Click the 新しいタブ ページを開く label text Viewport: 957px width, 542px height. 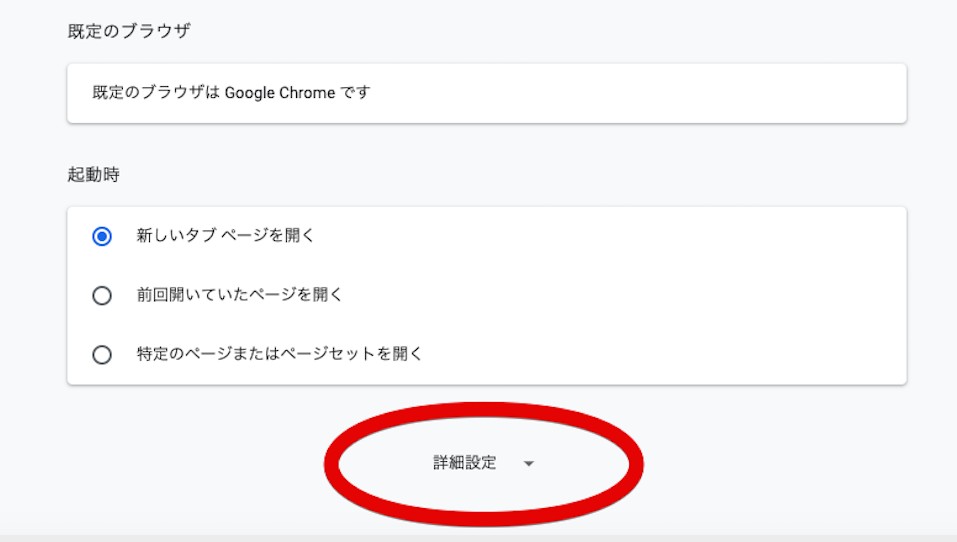click(226, 237)
